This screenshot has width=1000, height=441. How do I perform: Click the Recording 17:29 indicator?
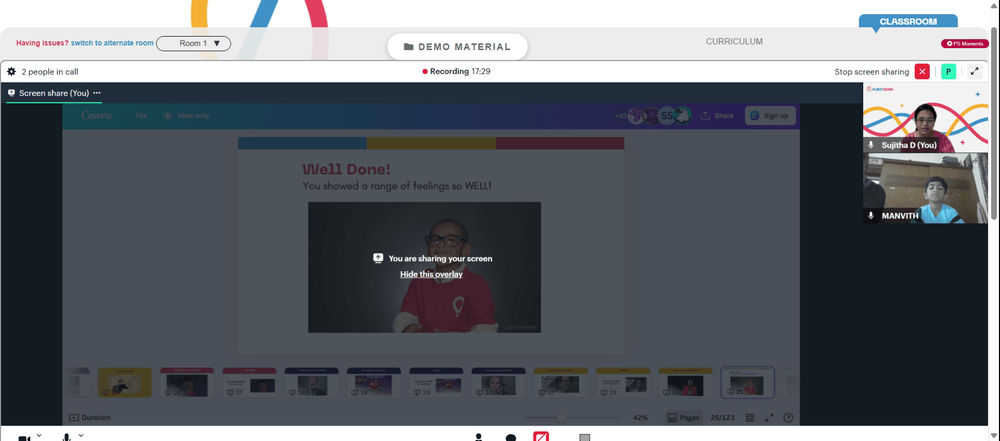pos(456,71)
